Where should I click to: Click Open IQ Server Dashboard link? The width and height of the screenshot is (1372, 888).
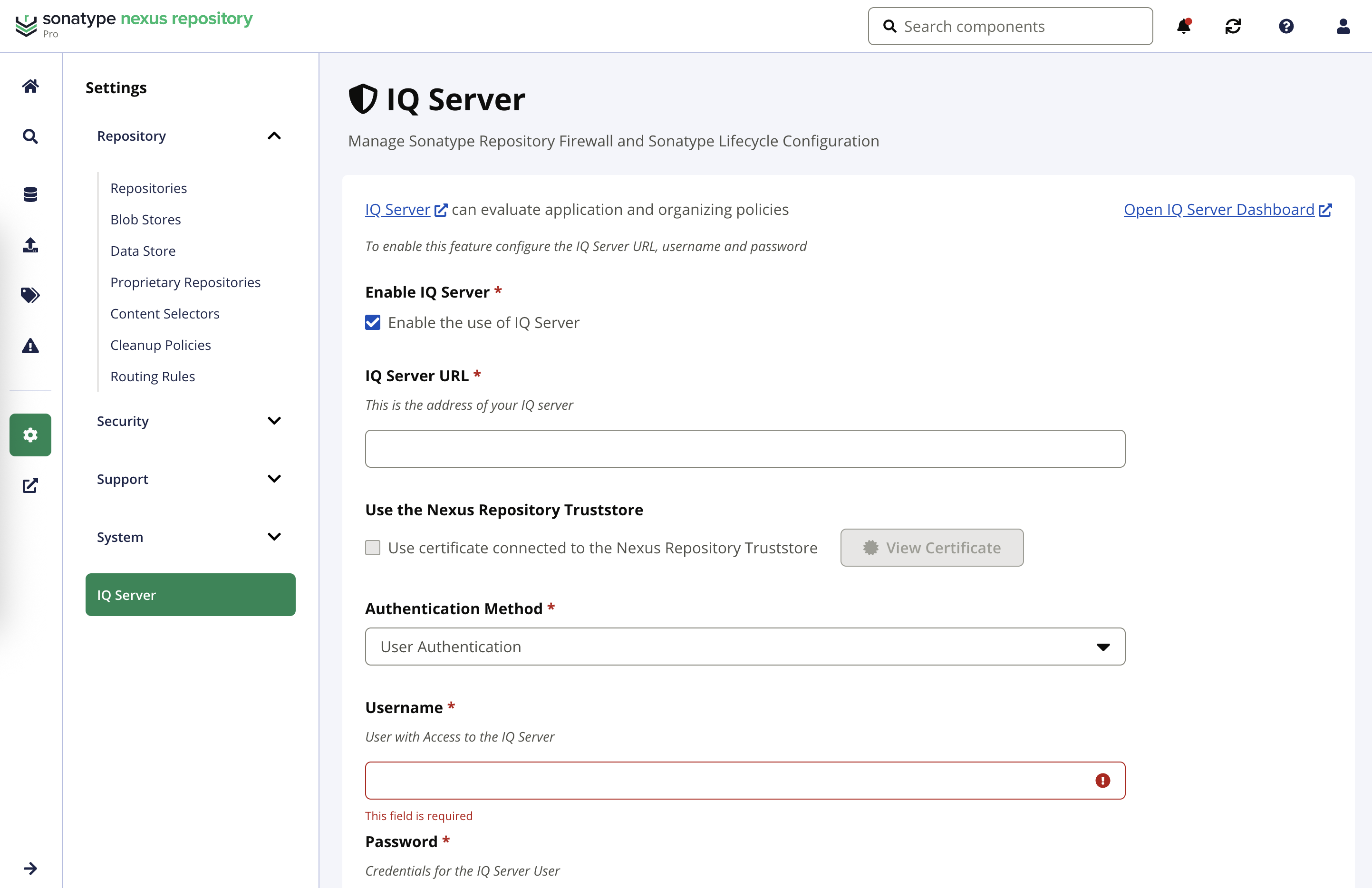pos(1227,209)
